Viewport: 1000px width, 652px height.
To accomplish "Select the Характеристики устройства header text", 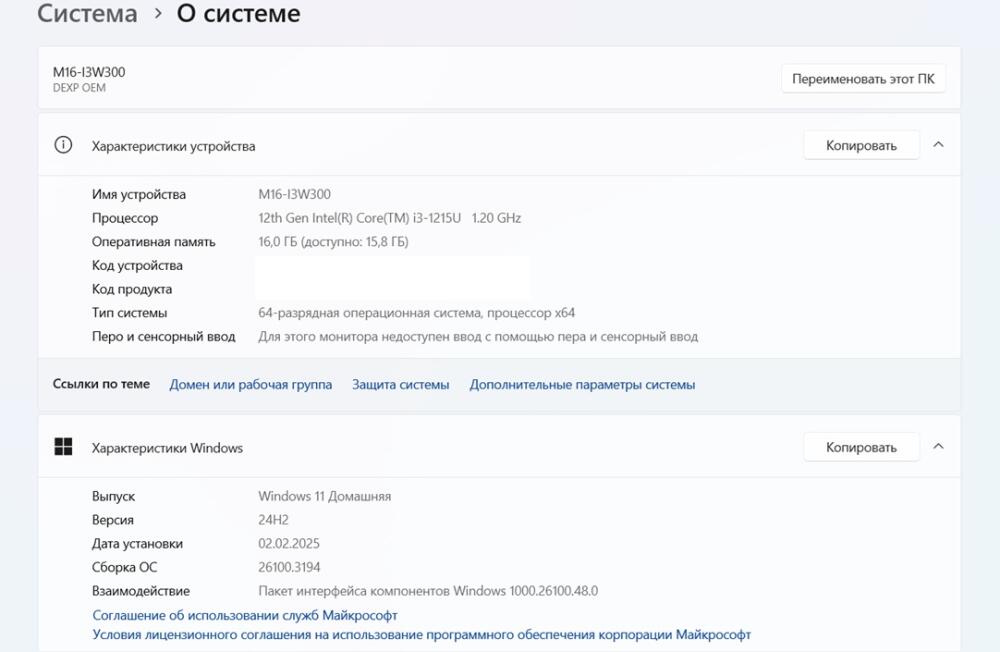I will tap(173, 146).
